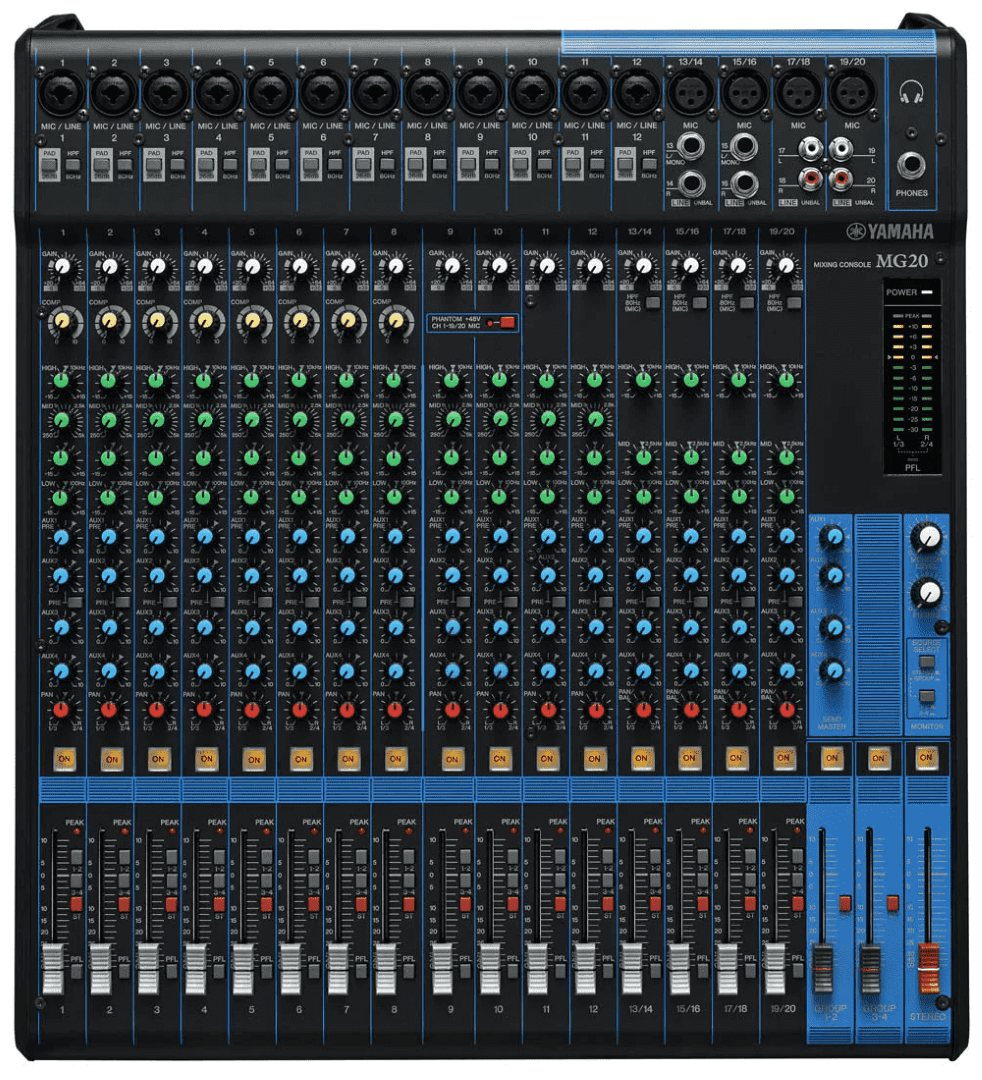982x1080 pixels.
Task: Click the channel 15/16 fader cap
Action: (680, 967)
